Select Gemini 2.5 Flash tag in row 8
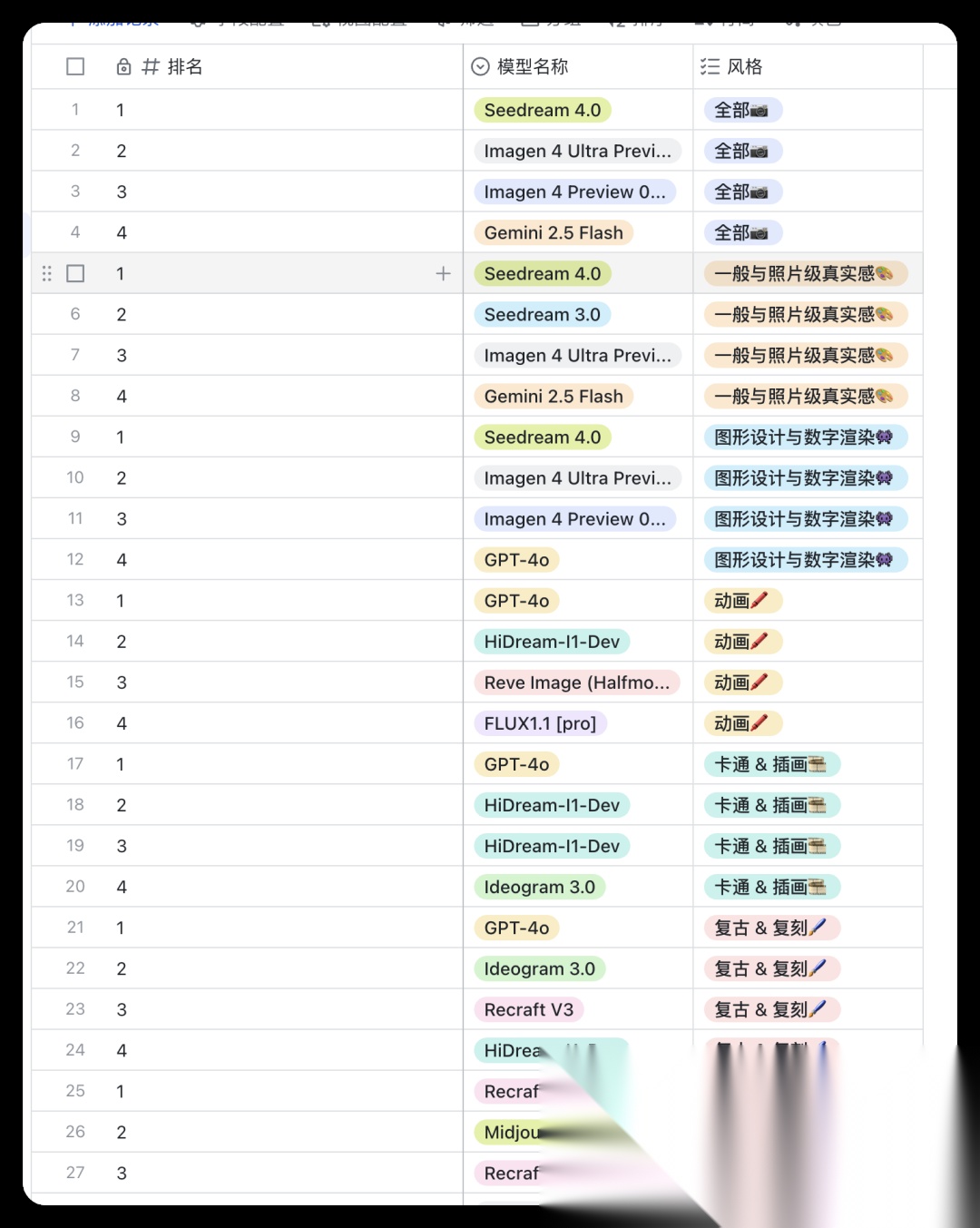Viewport: 980px width, 1228px height. click(x=554, y=396)
